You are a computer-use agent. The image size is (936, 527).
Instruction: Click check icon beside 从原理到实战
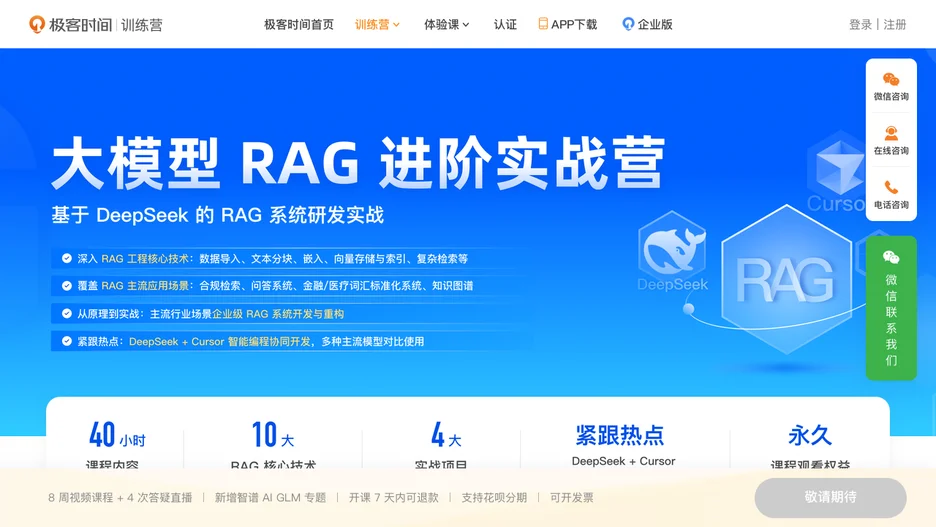(67, 313)
